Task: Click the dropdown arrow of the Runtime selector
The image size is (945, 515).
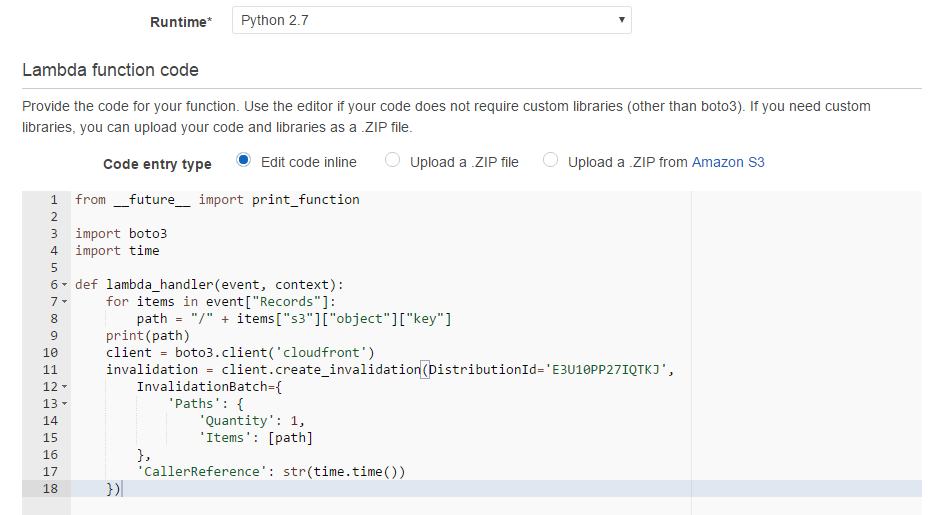Action: pyautogui.click(x=621, y=20)
